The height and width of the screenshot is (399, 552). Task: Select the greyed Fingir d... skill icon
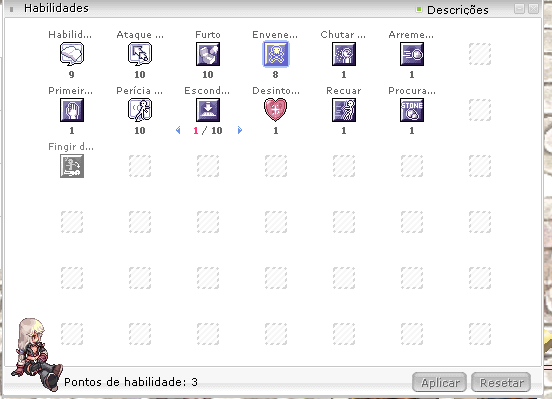[x=72, y=166]
